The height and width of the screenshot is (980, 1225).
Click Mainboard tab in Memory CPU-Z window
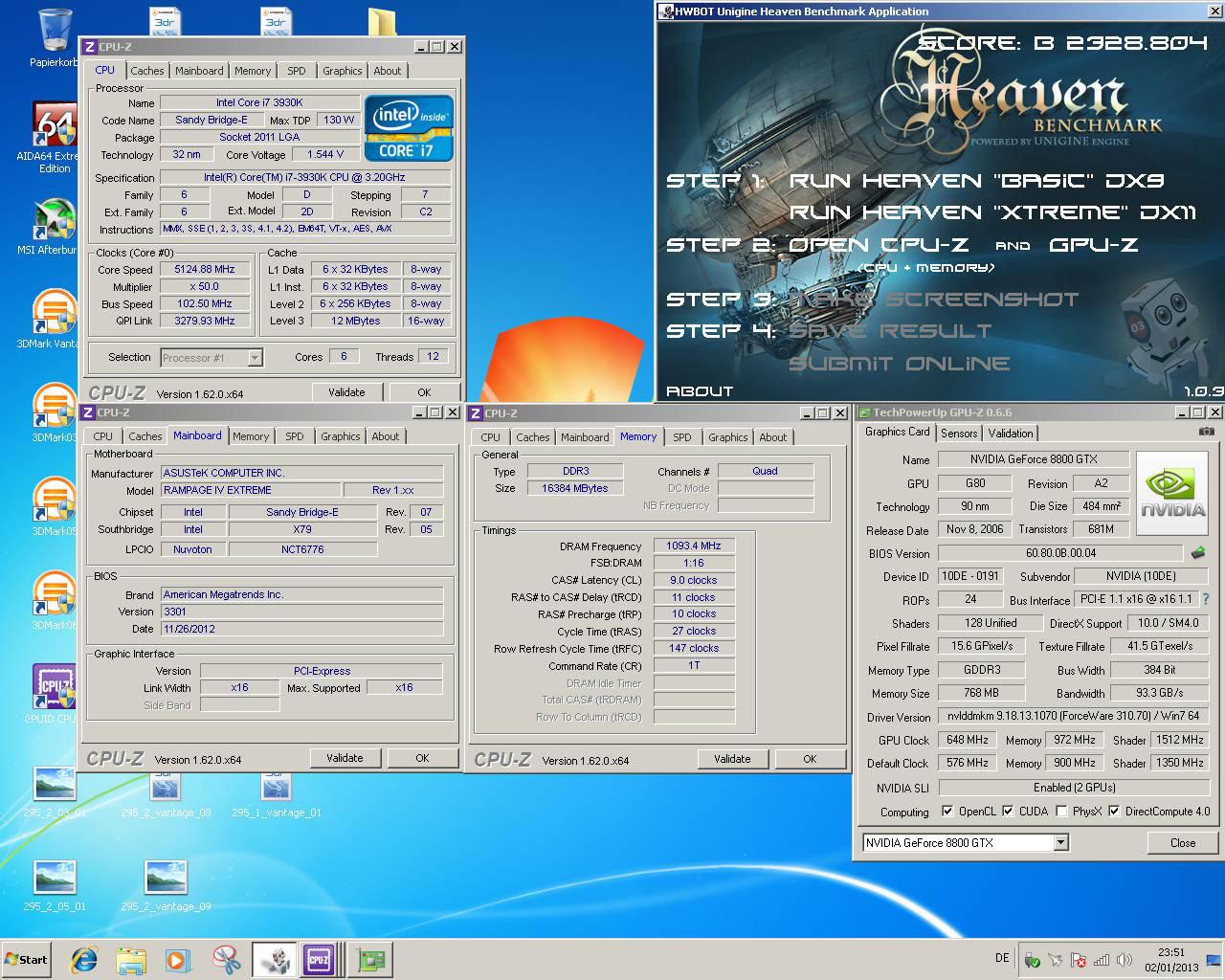point(585,437)
